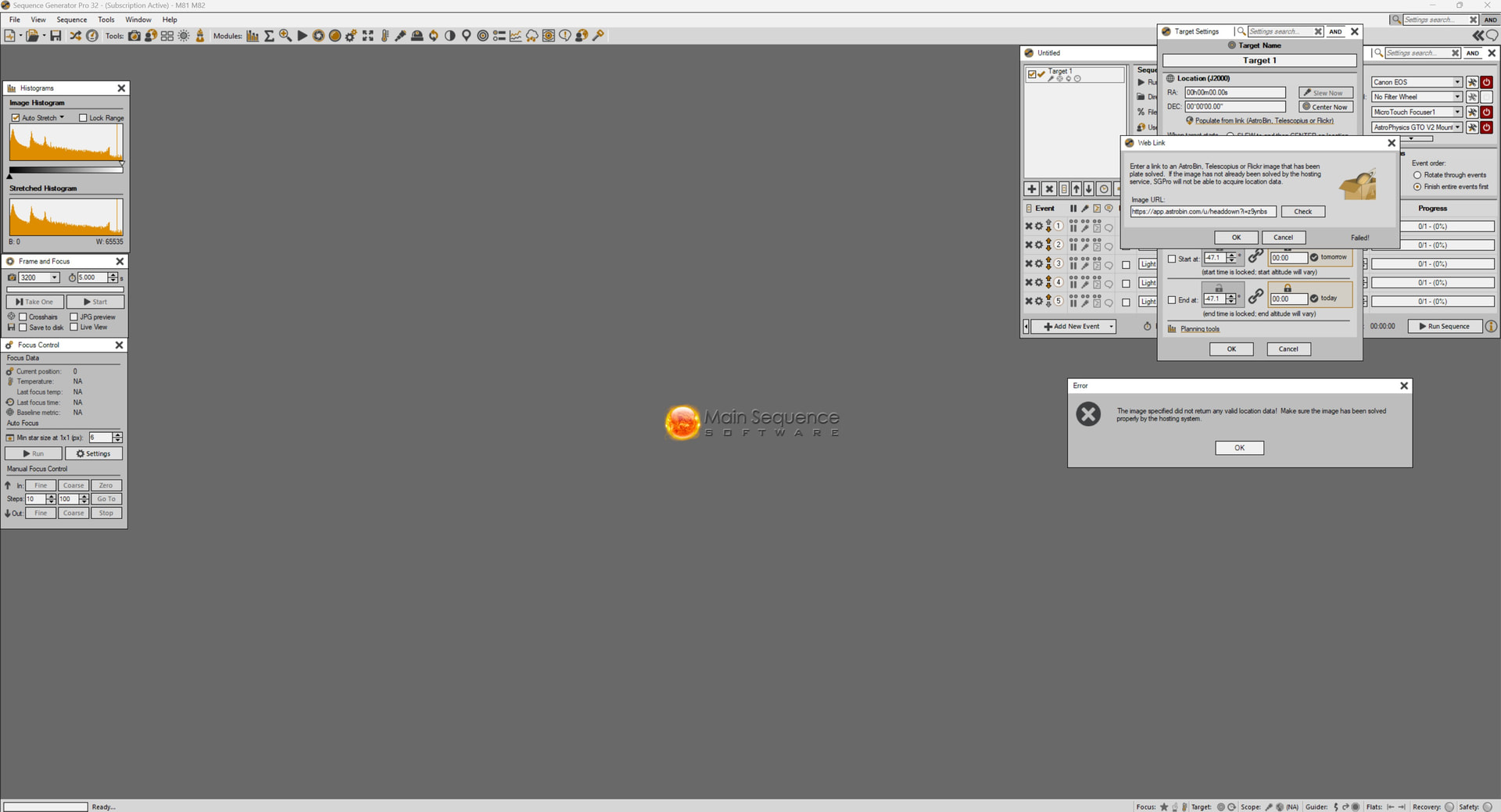1501x812 pixels.
Task: Open the histogram module bar chart icon
Action: pyautogui.click(x=253, y=36)
